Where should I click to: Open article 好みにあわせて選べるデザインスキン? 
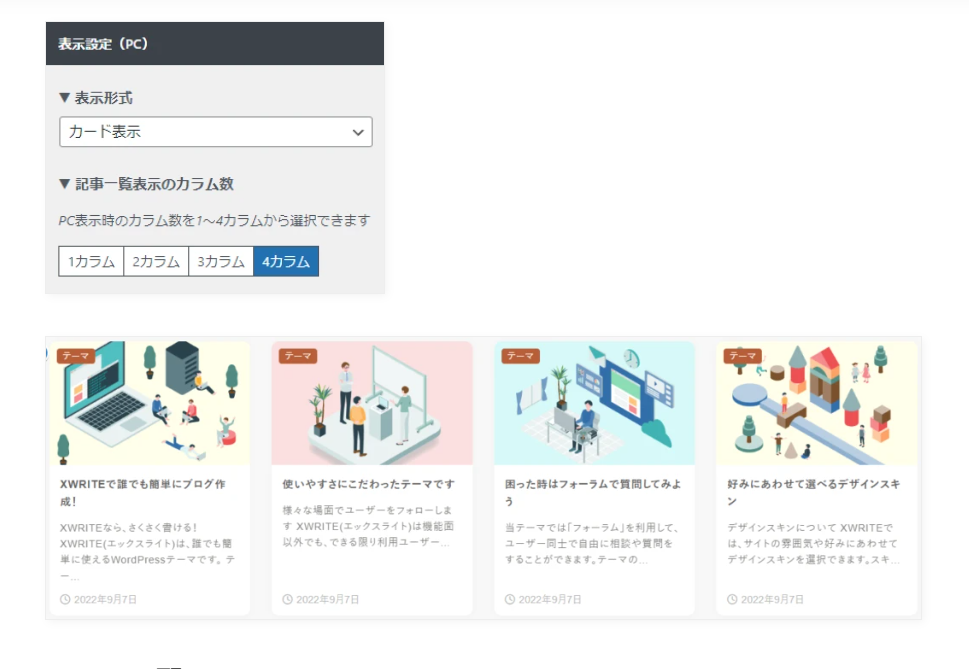click(813, 492)
